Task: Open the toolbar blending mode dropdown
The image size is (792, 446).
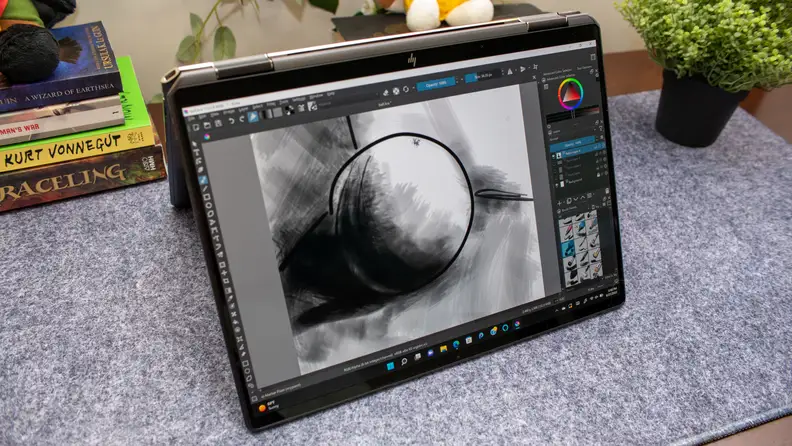Action: pos(350,98)
